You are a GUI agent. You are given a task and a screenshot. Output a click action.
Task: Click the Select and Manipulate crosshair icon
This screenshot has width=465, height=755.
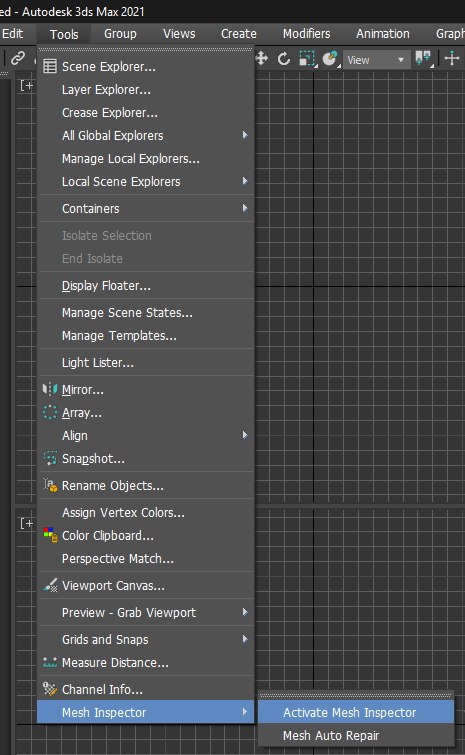tap(452, 59)
